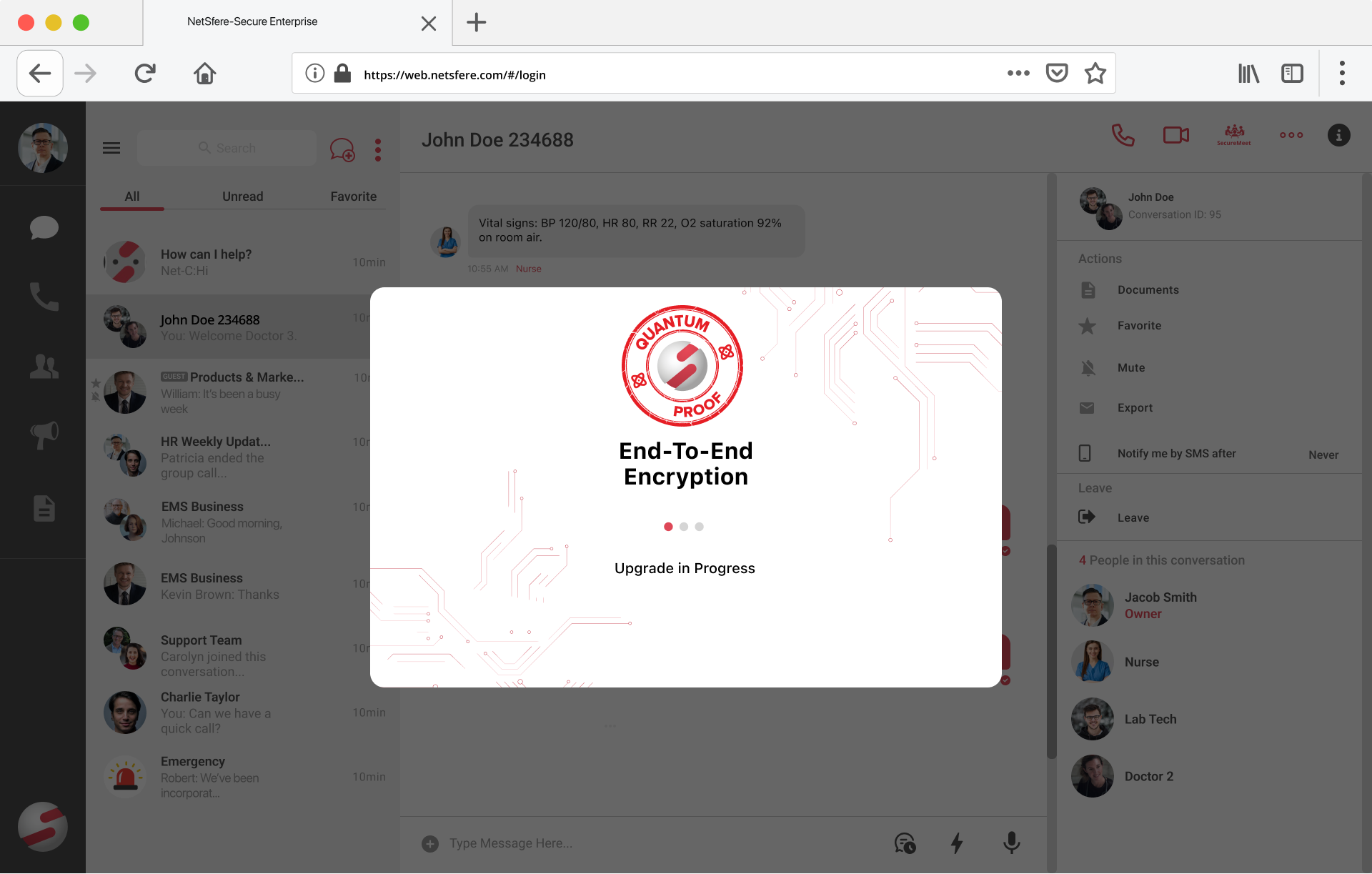Open the hamburger menu in chat list

click(x=111, y=148)
